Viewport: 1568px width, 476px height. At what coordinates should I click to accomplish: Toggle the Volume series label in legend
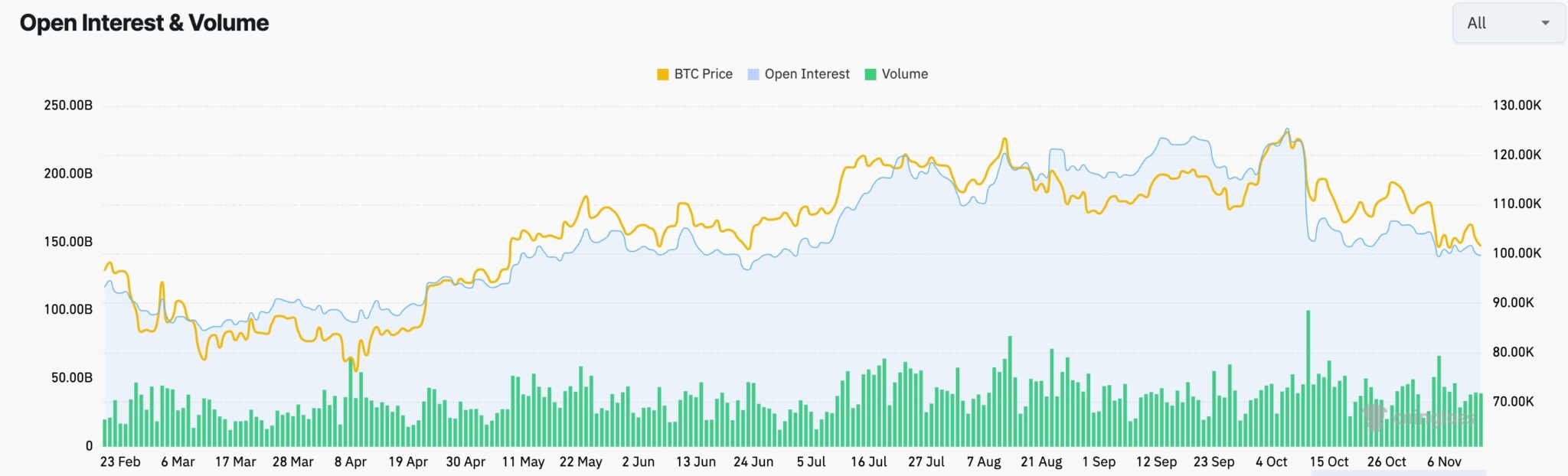point(904,74)
